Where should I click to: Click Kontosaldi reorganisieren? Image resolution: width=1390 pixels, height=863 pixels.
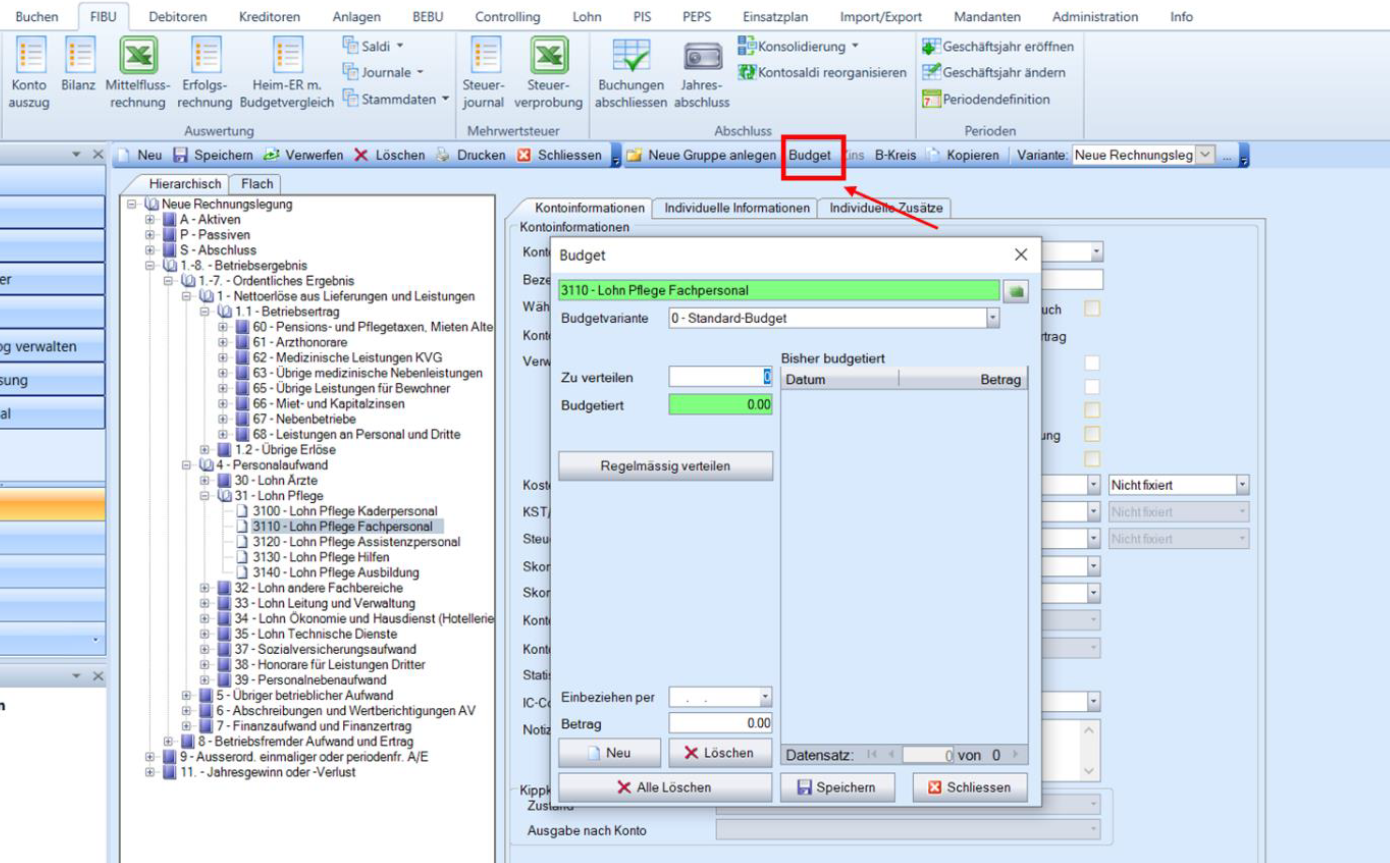tap(822, 72)
